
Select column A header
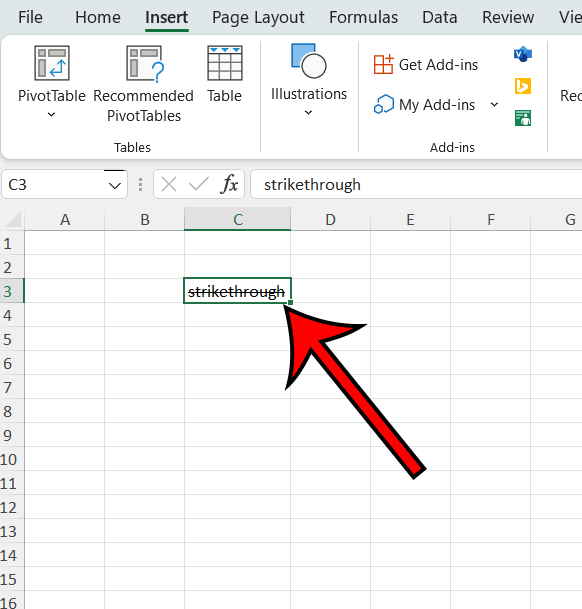65,220
